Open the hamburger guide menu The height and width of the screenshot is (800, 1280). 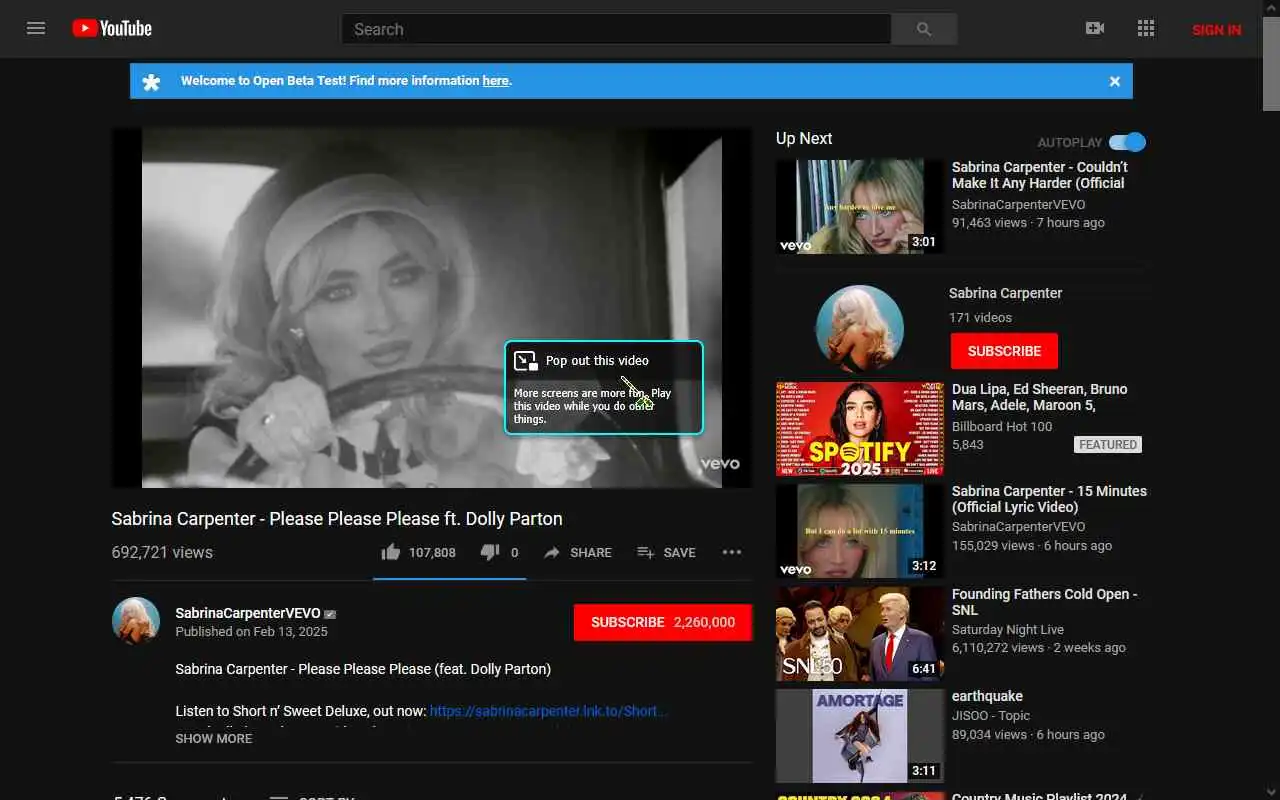point(36,28)
